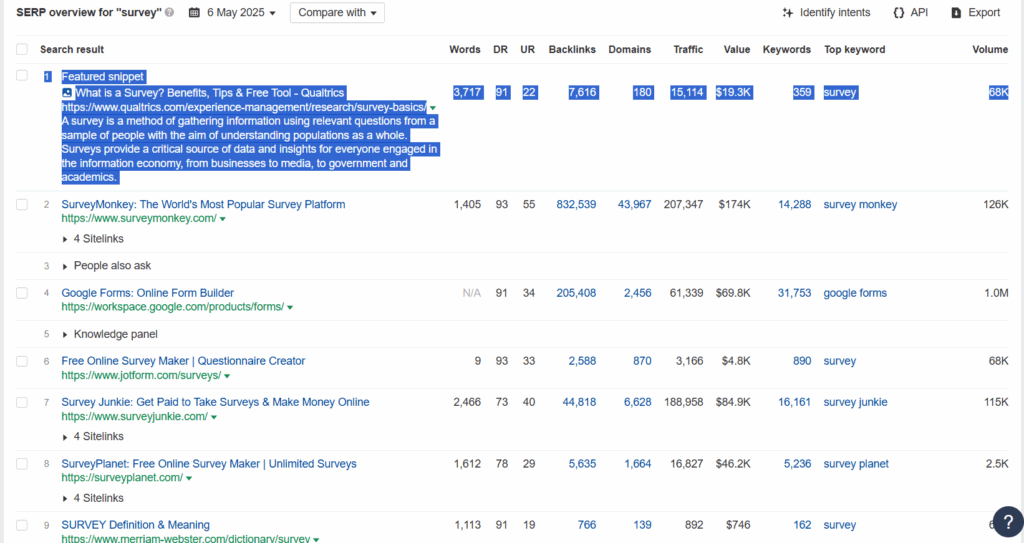
Task: Open the URL menu arrow for surveymonkey.com
Action: click(223, 219)
